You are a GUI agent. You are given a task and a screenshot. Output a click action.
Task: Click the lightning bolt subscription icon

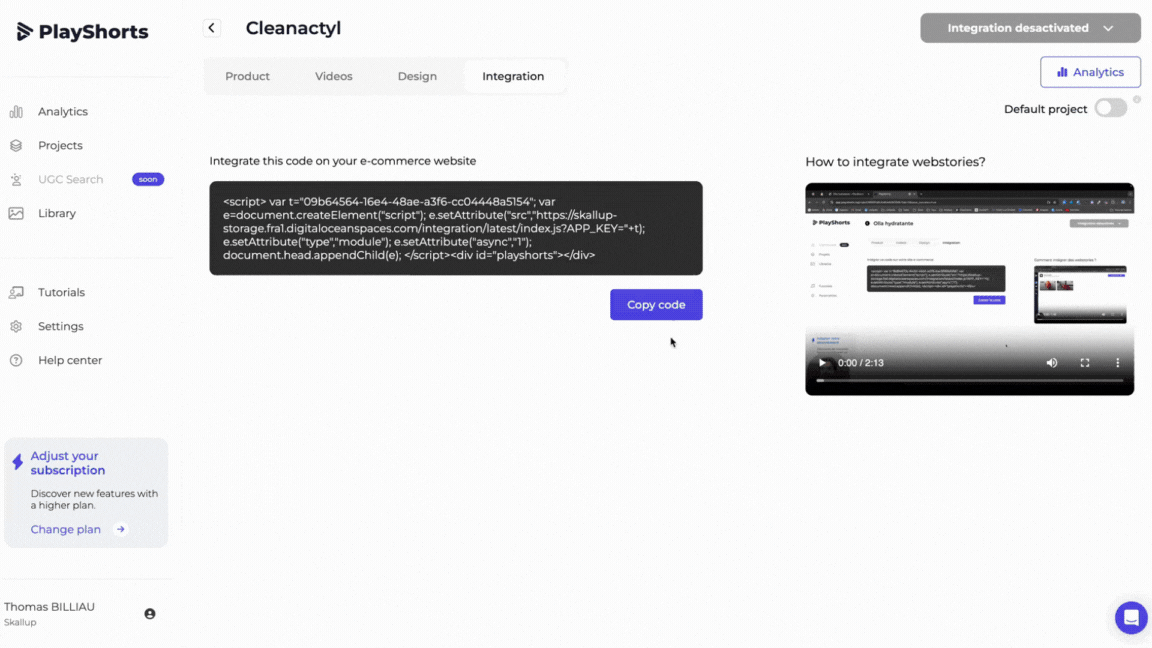click(18, 462)
